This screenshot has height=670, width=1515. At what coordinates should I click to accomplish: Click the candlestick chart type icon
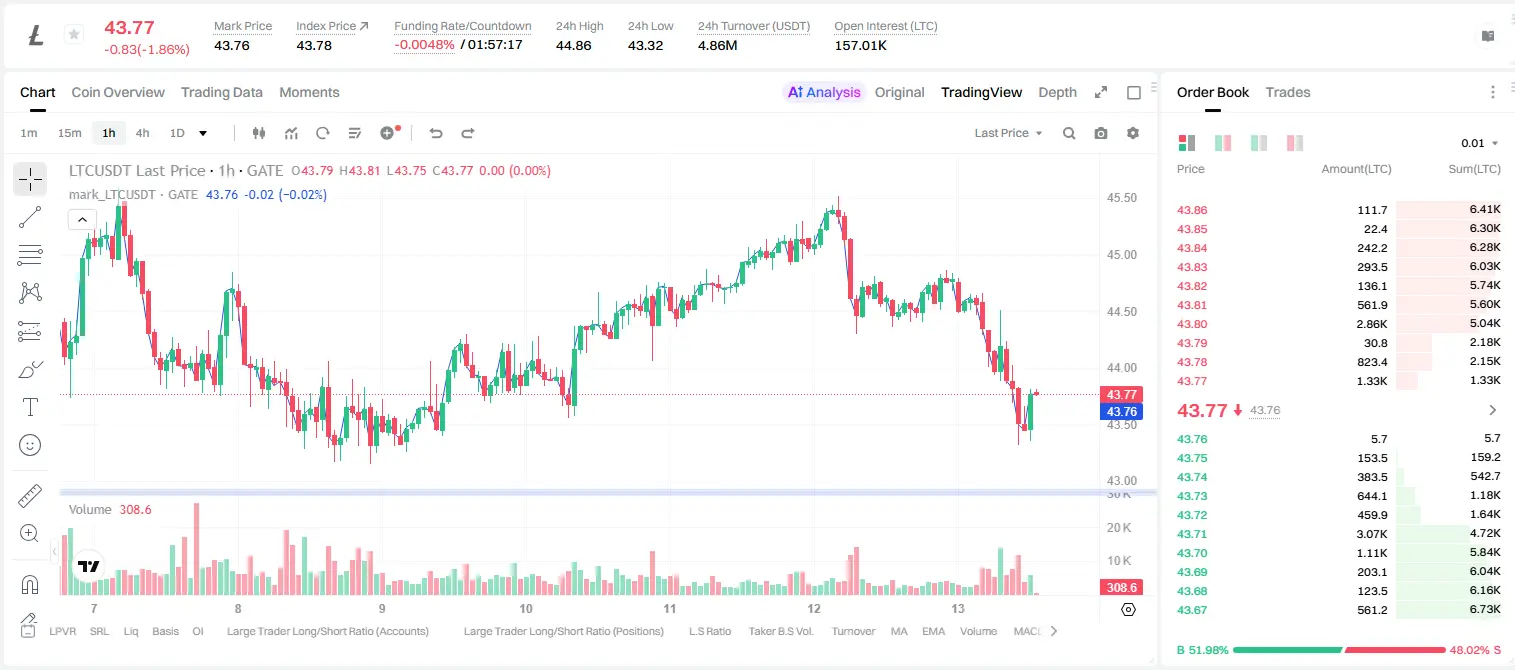(x=259, y=133)
